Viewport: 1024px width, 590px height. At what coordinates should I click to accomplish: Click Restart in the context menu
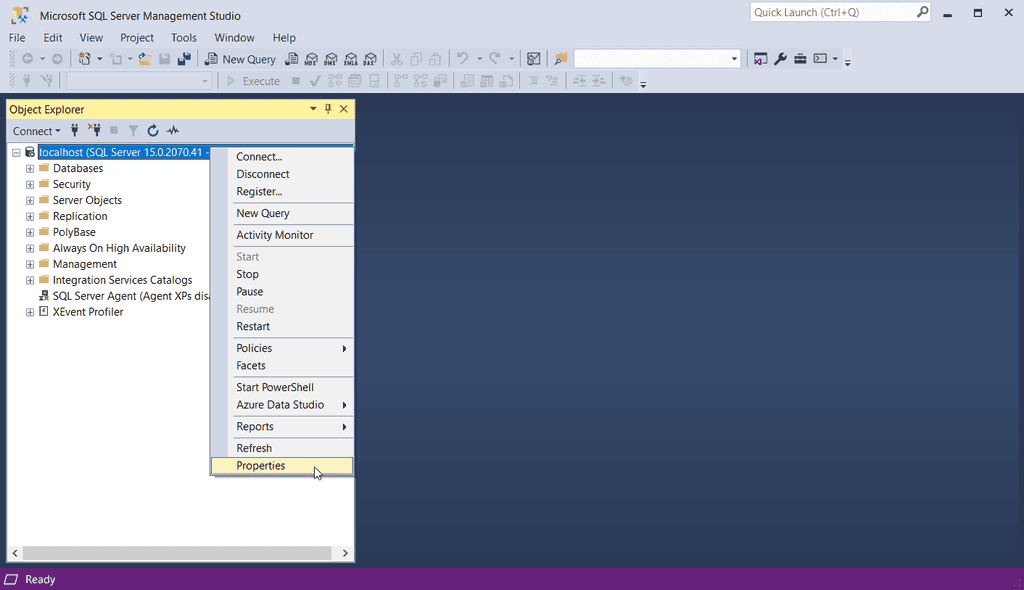[253, 327]
